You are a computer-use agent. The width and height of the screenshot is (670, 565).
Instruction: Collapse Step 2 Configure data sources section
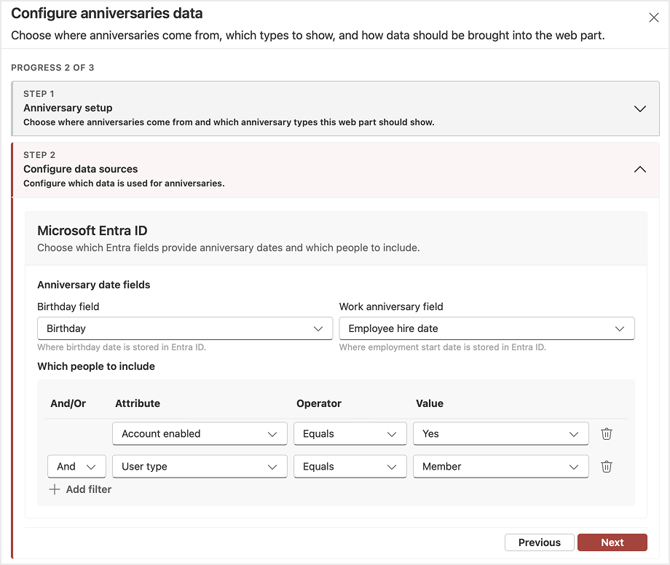639,169
